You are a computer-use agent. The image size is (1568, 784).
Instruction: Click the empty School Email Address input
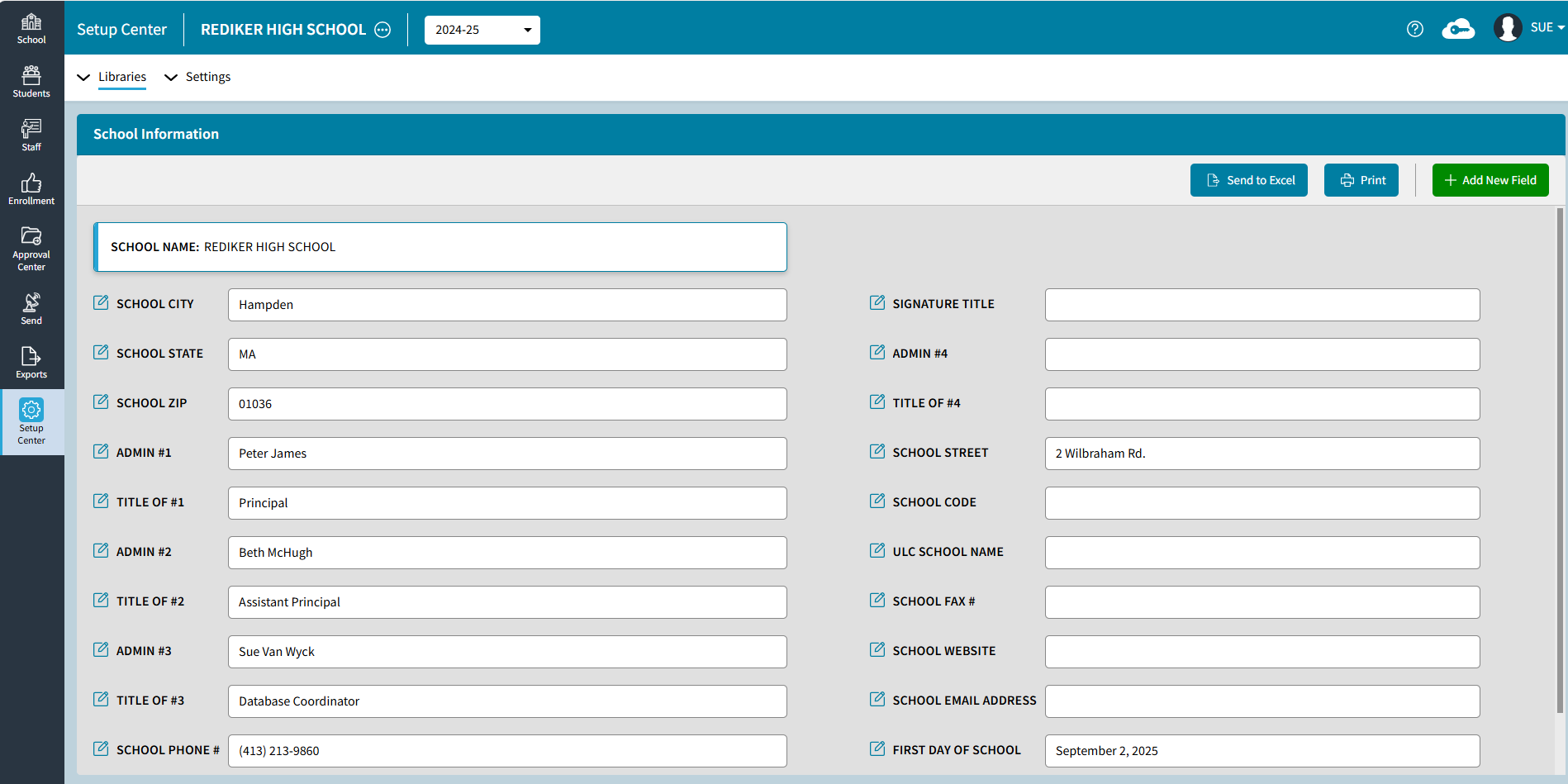[x=1262, y=701]
